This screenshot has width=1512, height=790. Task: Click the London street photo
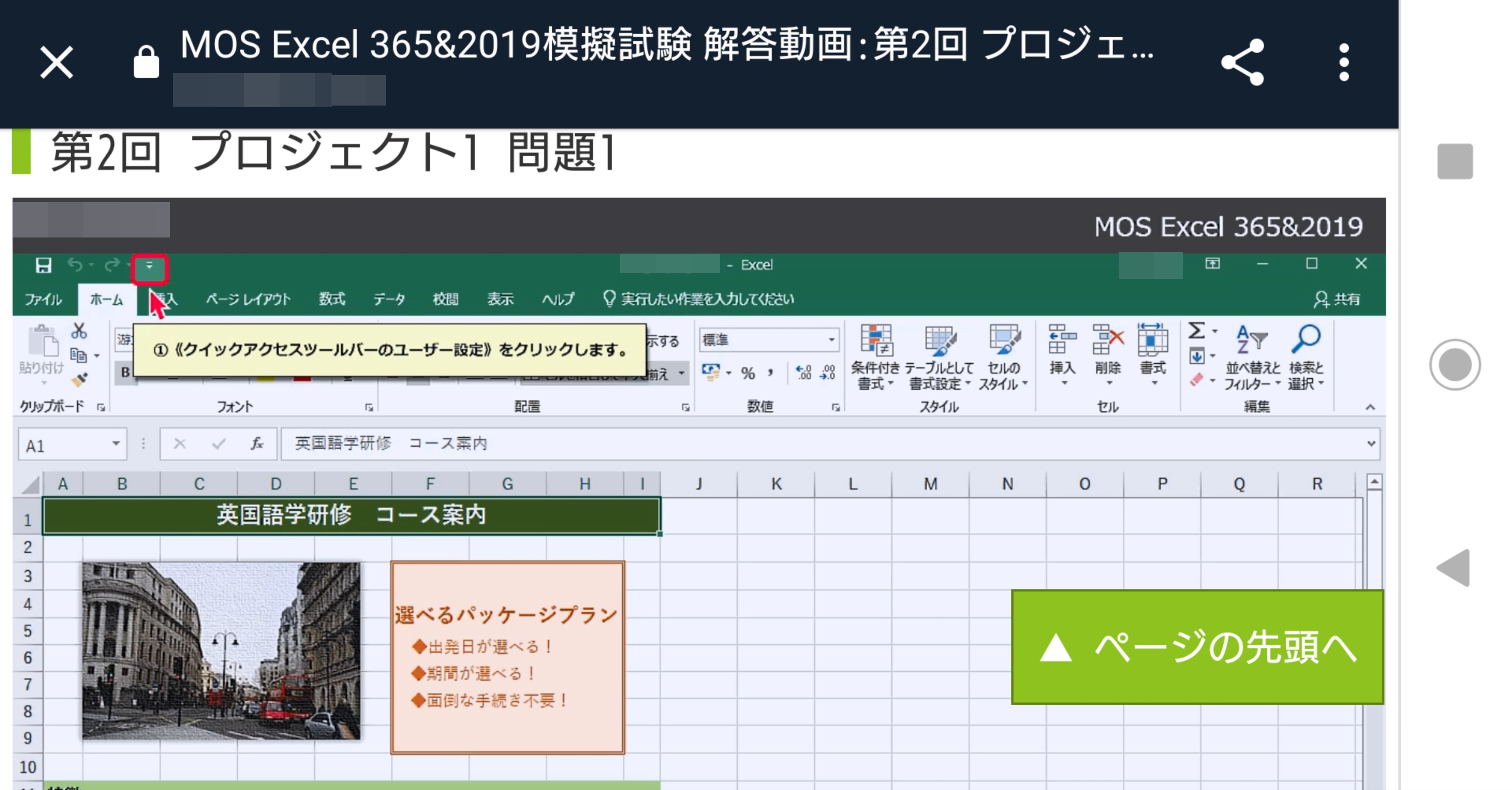tap(221, 650)
